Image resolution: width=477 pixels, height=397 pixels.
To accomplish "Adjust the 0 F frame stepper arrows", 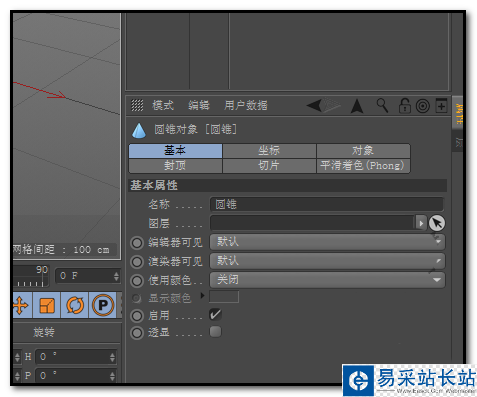I will pos(116,276).
